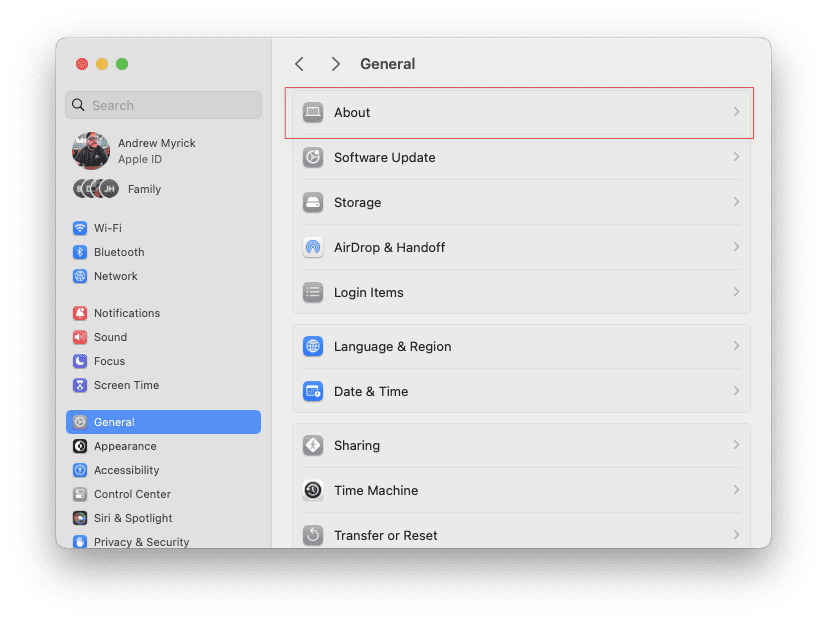Open Accessibility from the sidebar
Image resolution: width=827 pixels, height=622 pixels.
point(164,470)
